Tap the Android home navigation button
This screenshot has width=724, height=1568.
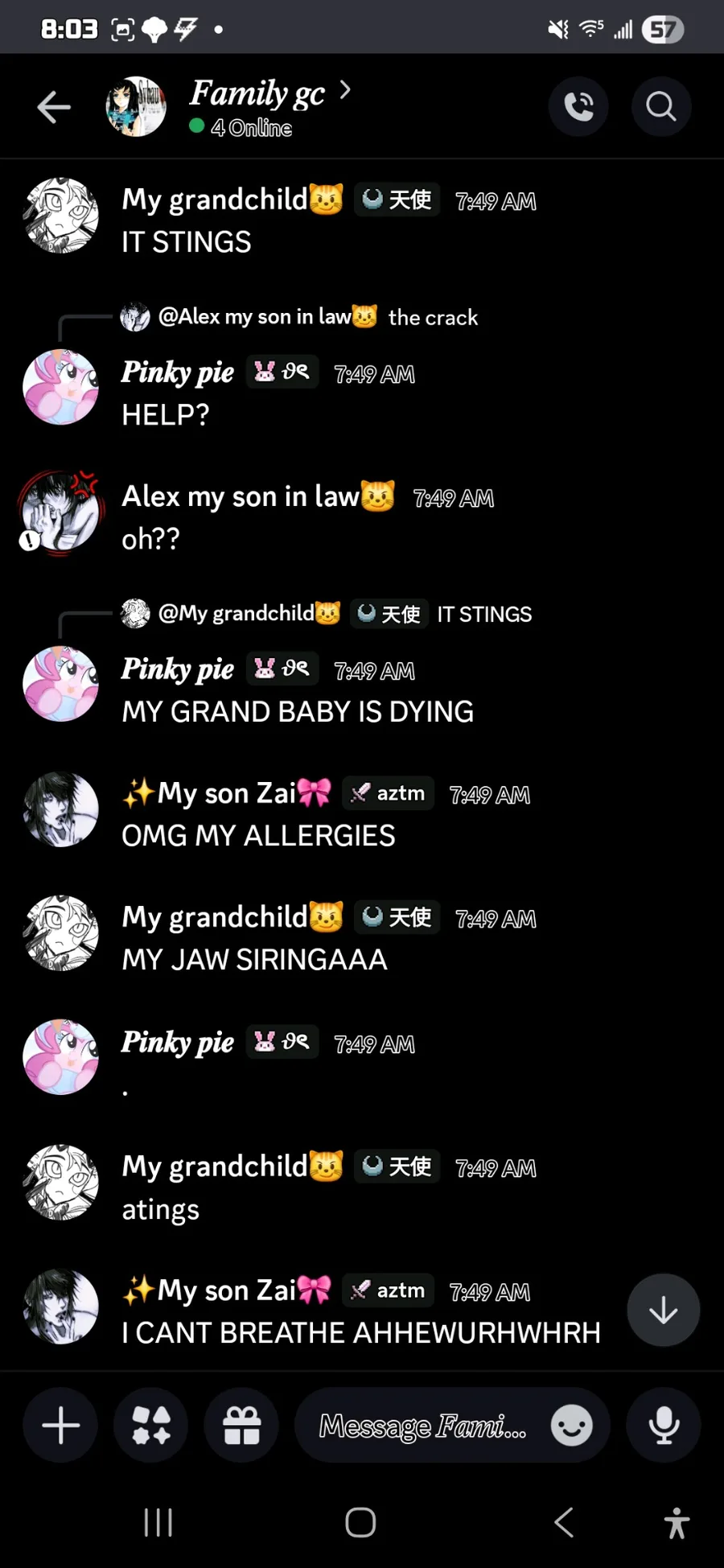[x=360, y=1522]
